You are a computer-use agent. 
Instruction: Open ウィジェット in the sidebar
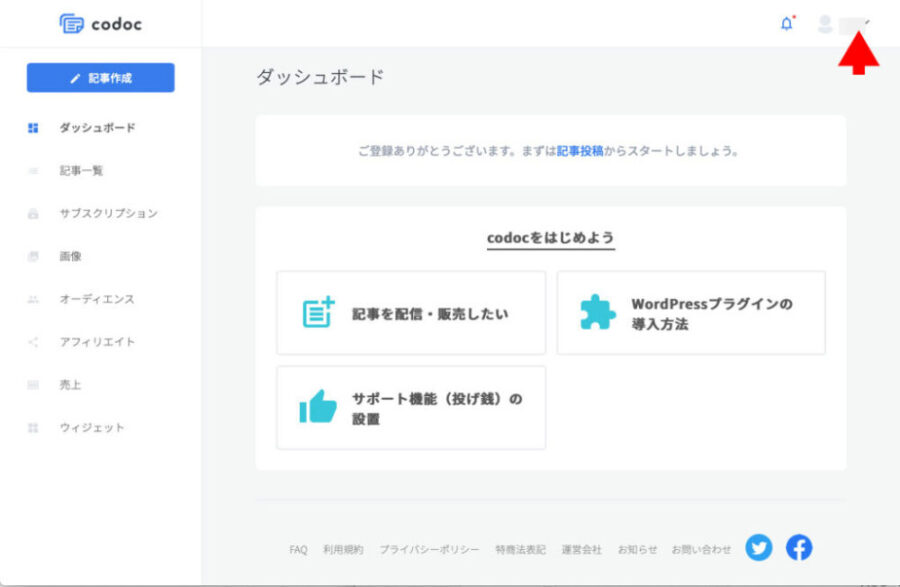(x=92, y=427)
